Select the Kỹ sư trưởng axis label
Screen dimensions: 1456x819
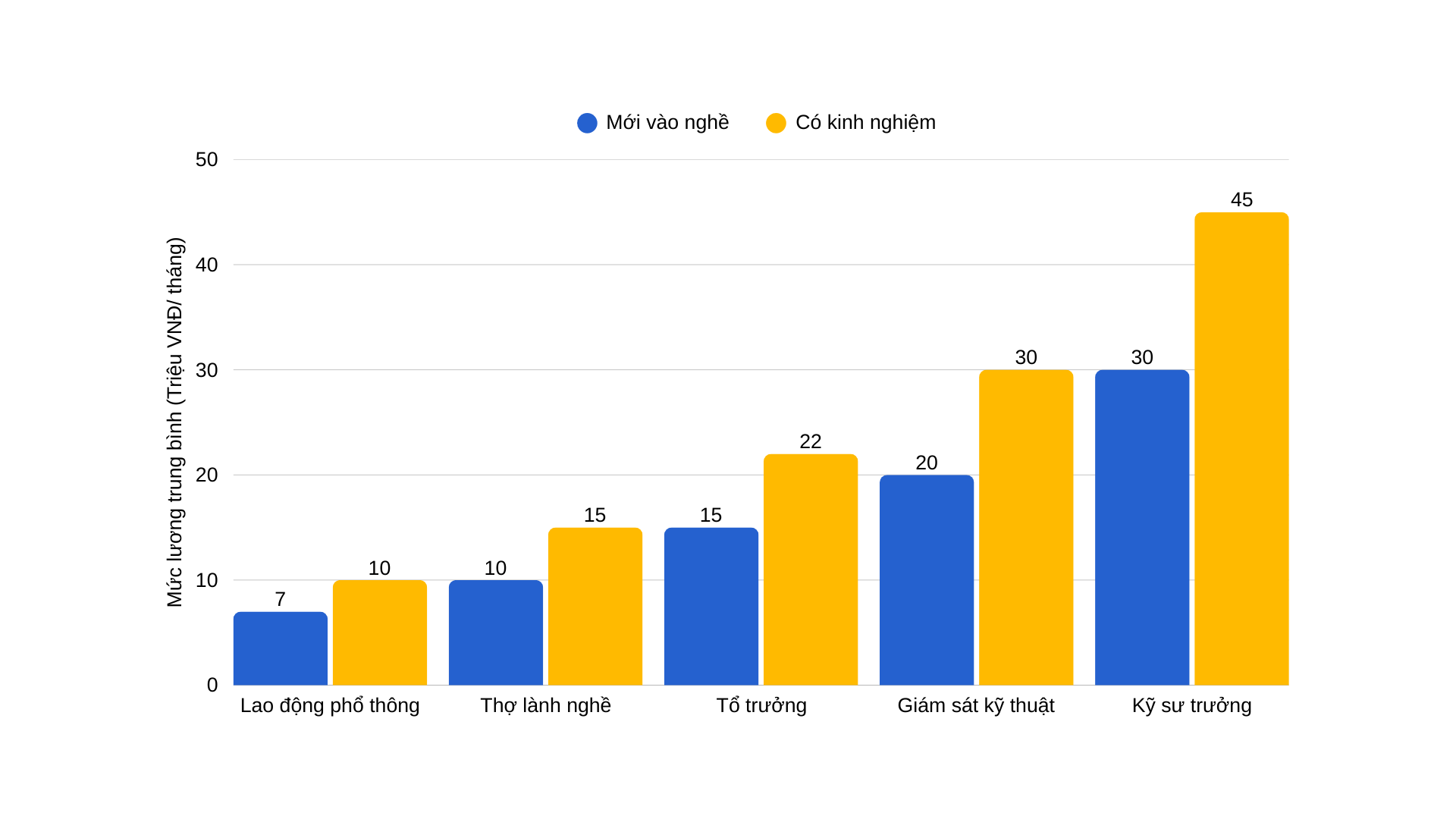click(1191, 706)
